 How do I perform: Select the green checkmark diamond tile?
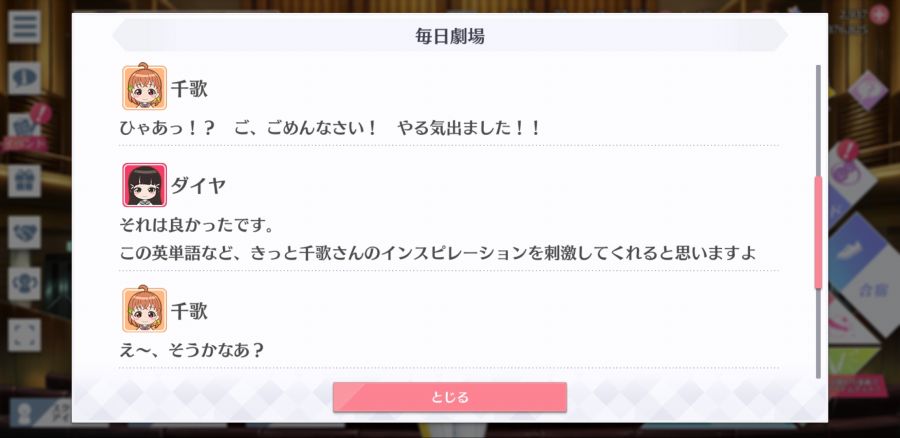click(x=855, y=357)
